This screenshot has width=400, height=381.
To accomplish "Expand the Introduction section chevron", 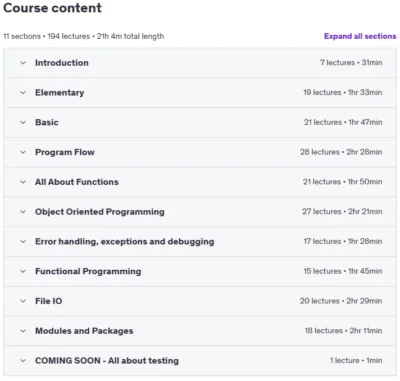I will pyautogui.click(x=23, y=63).
